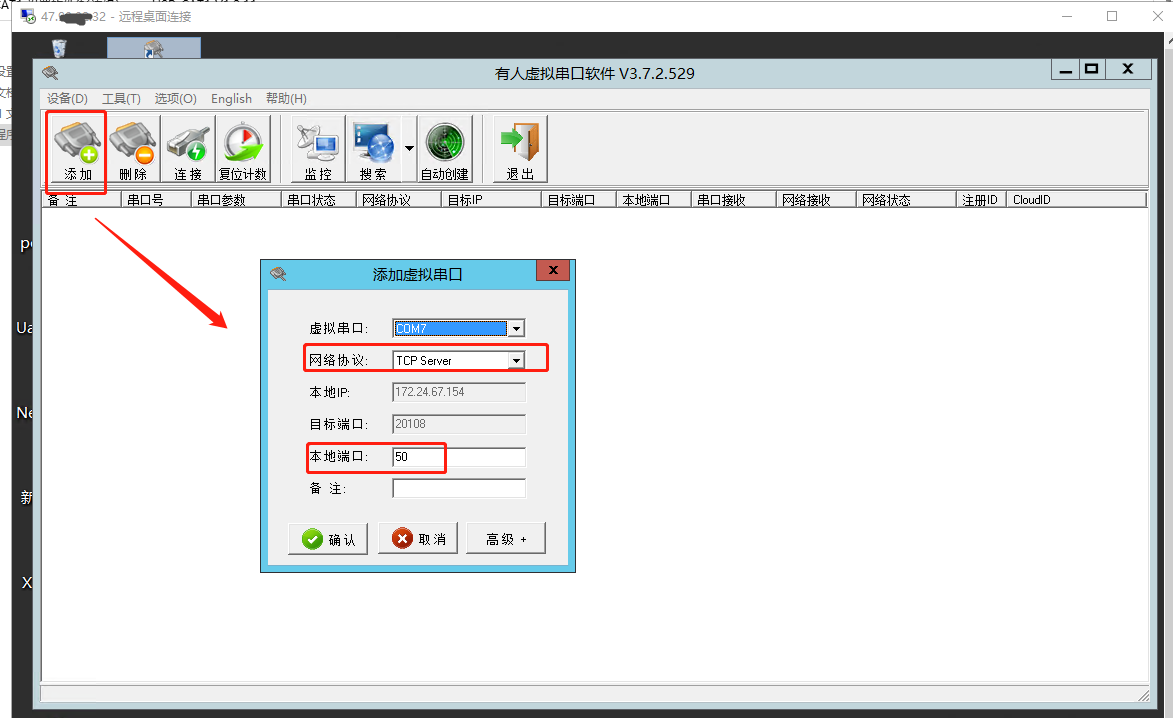The height and width of the screenshot is (718, 1173).
Task: Open the 网络协议 TCP Server dropdown
Action: click(x=516, y=361)
